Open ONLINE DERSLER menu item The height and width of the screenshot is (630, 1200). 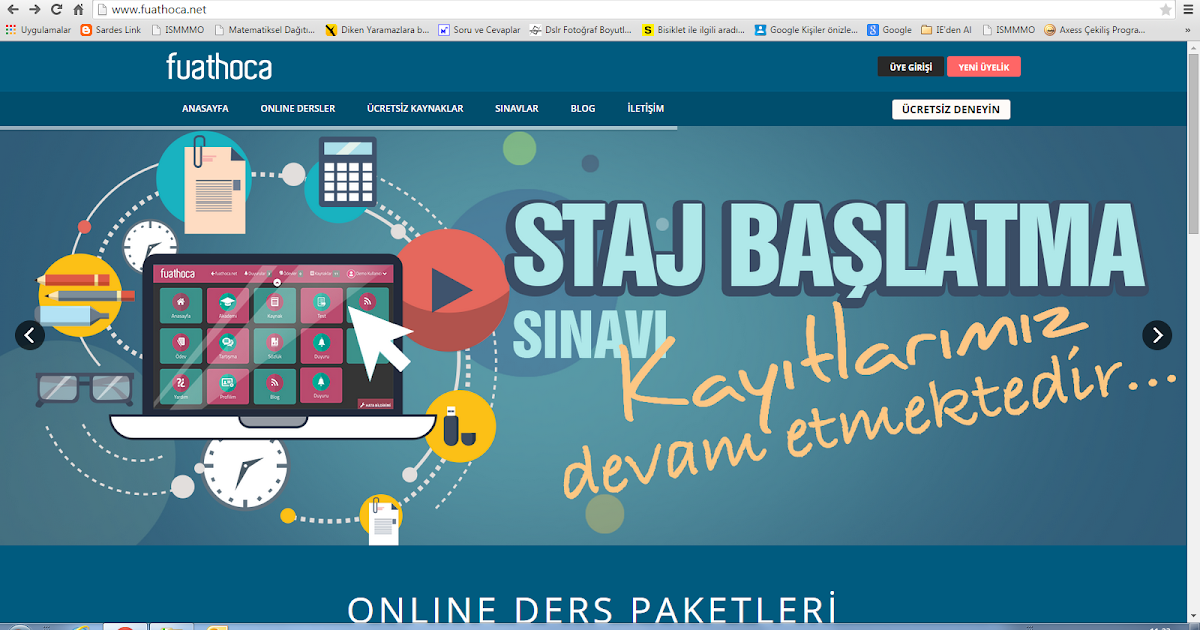pyautogui.click(x=298, y=109)
